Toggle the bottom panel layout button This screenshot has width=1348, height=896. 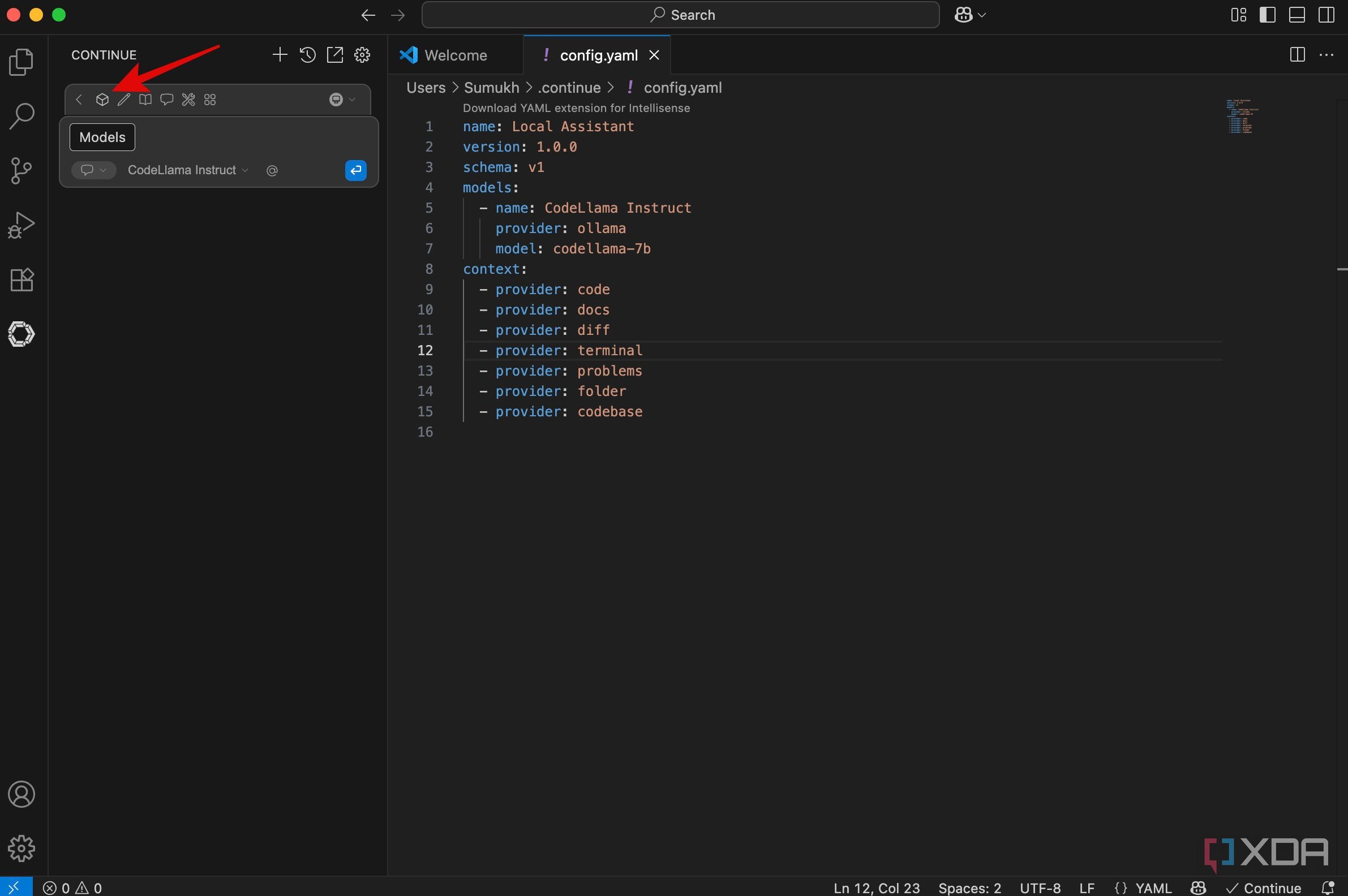[1297, 15]
